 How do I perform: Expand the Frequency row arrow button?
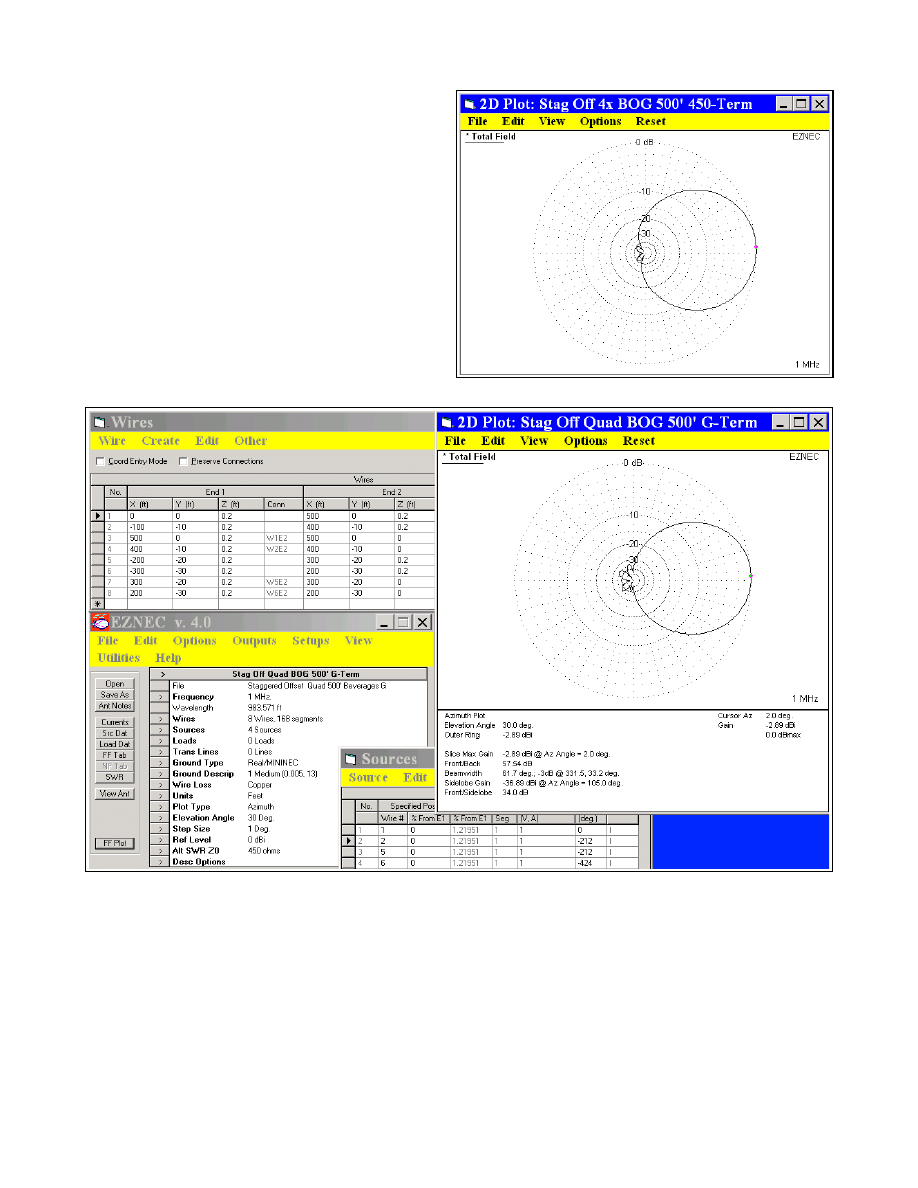click(158, 697)
